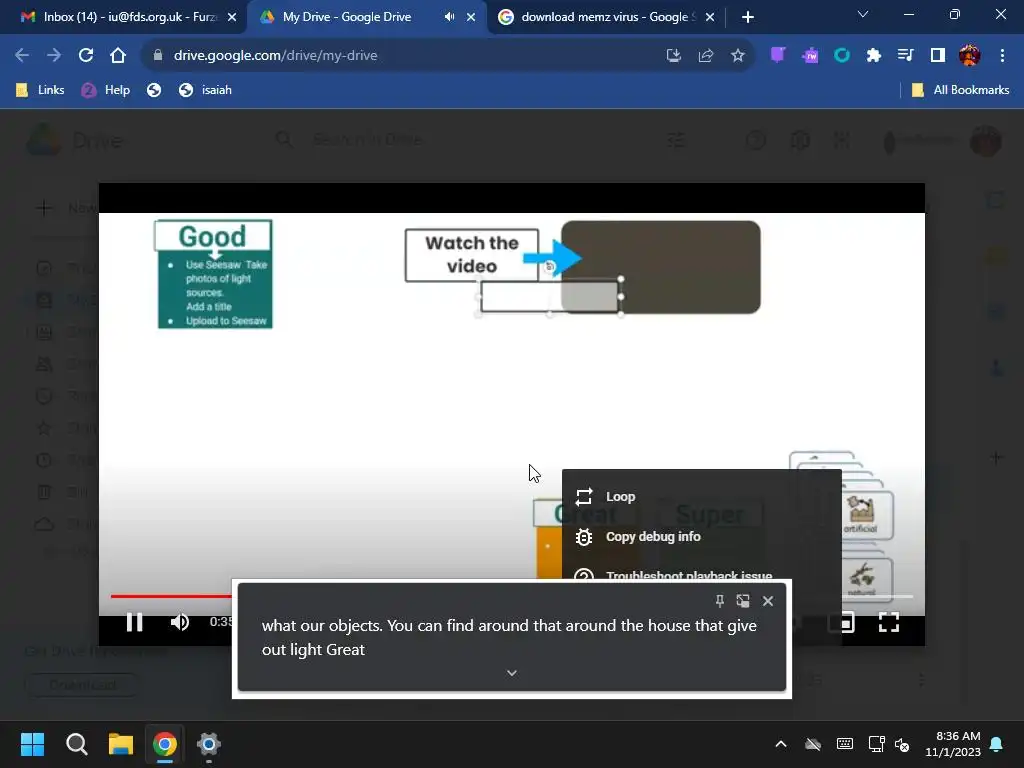Open the tab search dropdown arrow
This screenshot has width=1024, height=768.
point(863,14)
